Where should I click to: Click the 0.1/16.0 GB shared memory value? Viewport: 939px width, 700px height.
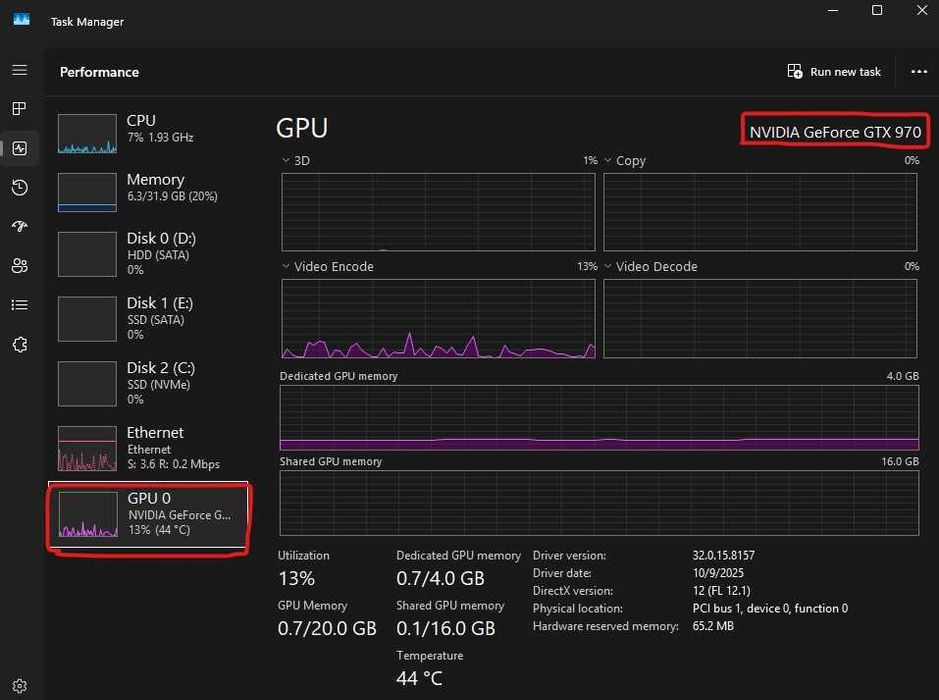coord(446,628)
